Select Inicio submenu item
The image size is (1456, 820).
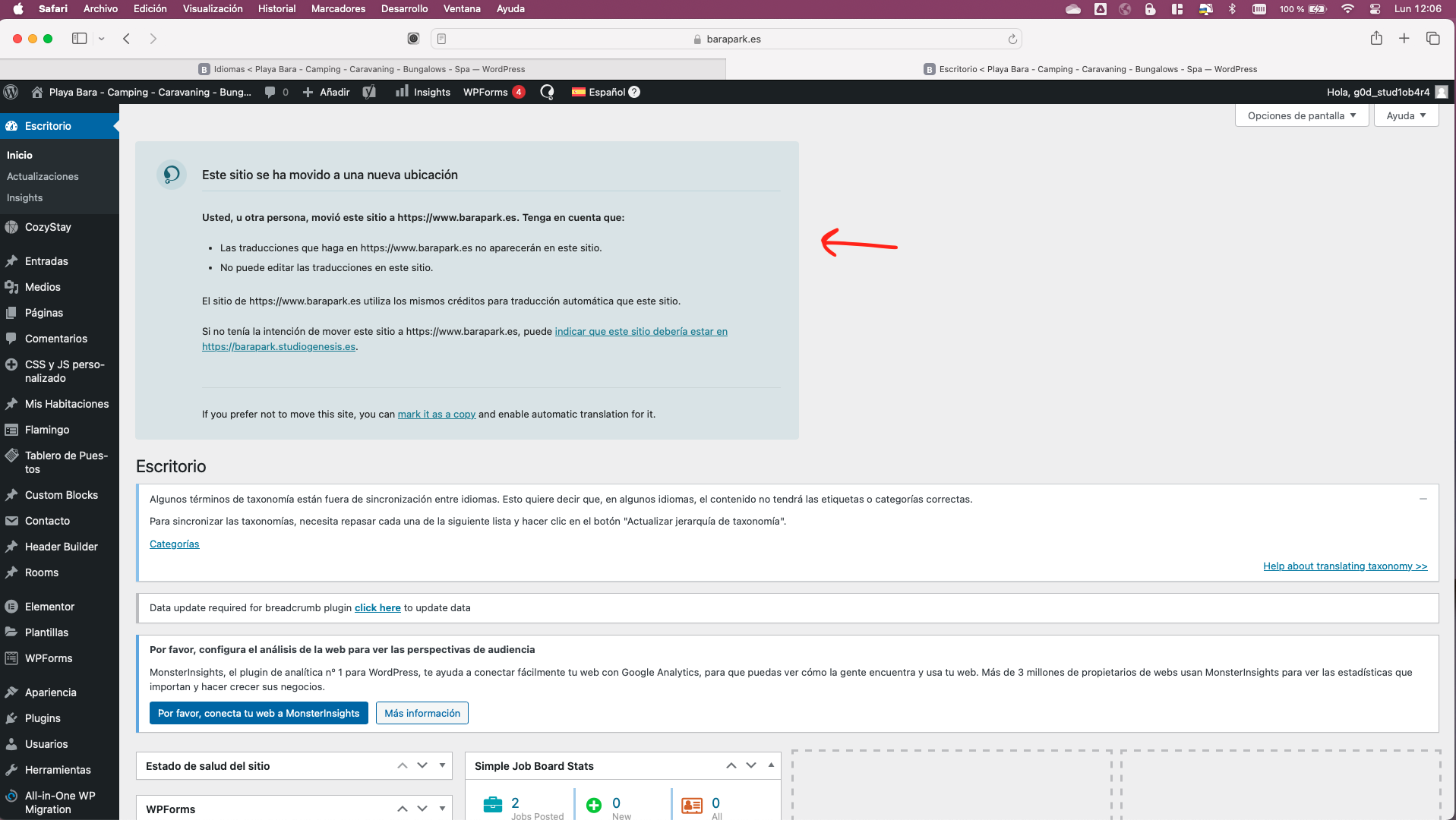click(x=20, y=155)
